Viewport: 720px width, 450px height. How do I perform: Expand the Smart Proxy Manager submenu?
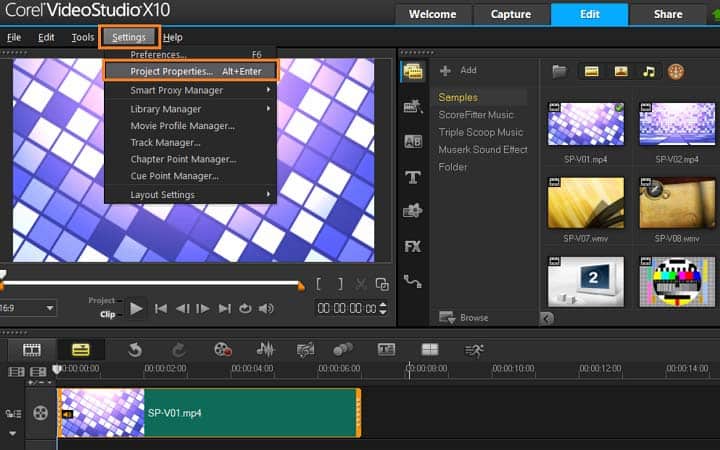(x=190, y=90)
